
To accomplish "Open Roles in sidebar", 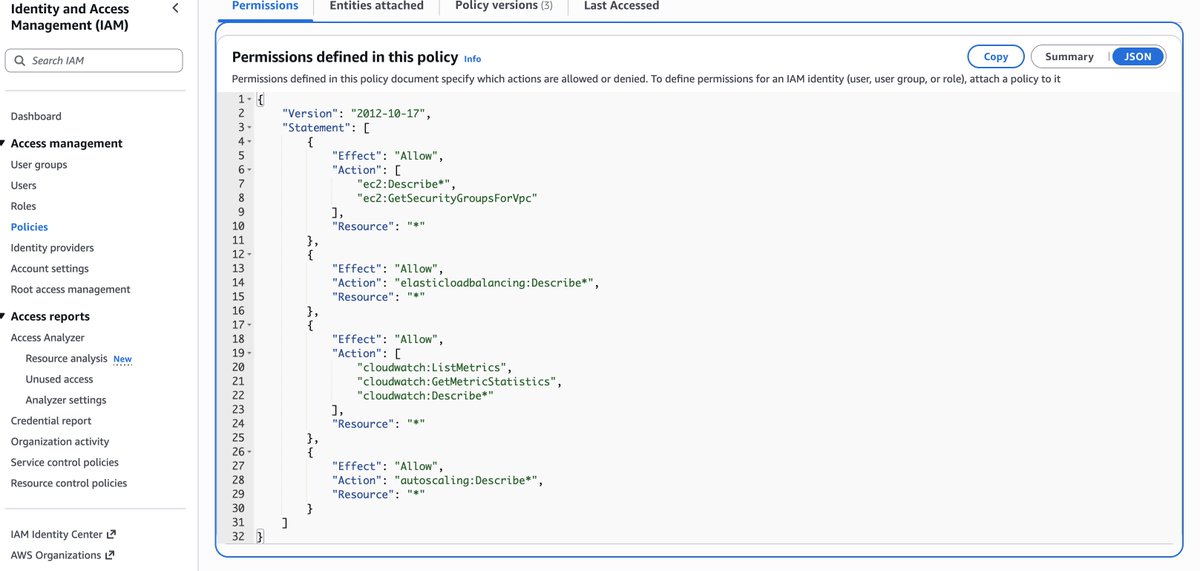I will point(23,206).
